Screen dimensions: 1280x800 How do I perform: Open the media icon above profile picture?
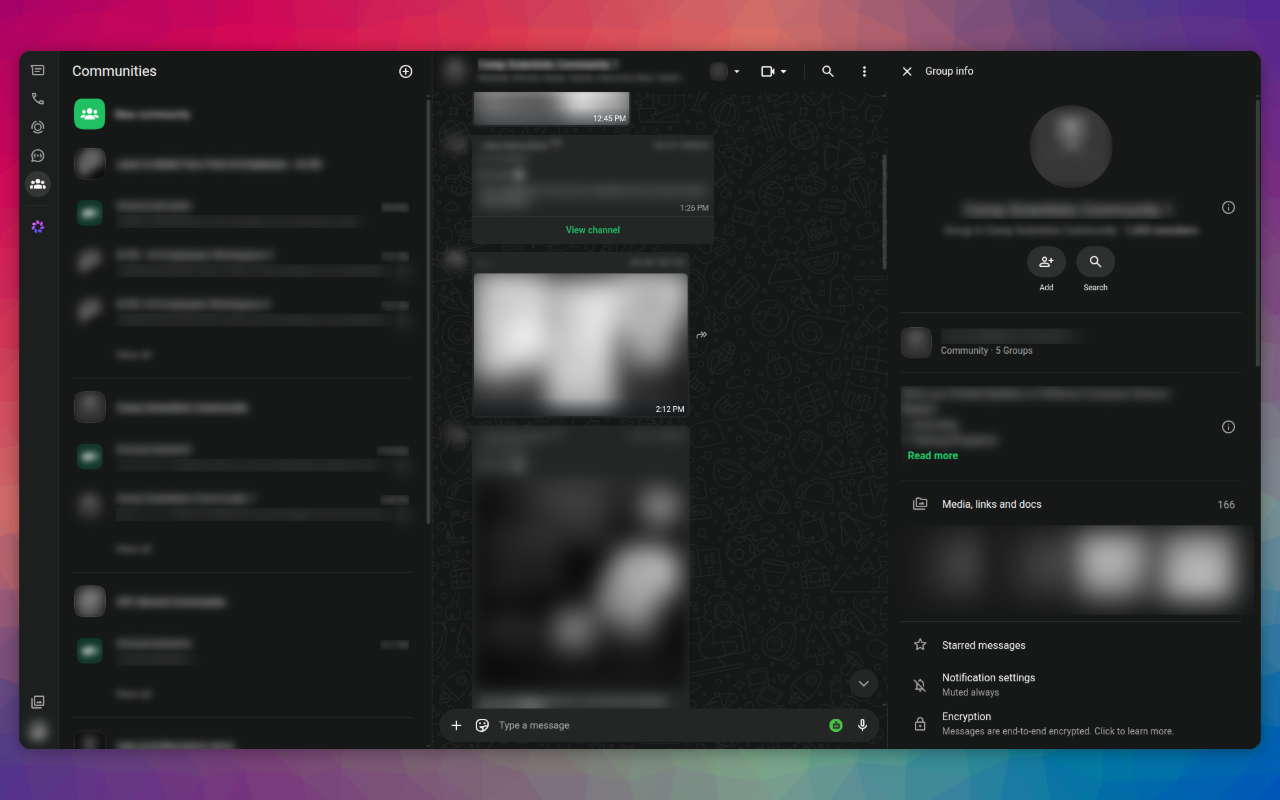38,702
